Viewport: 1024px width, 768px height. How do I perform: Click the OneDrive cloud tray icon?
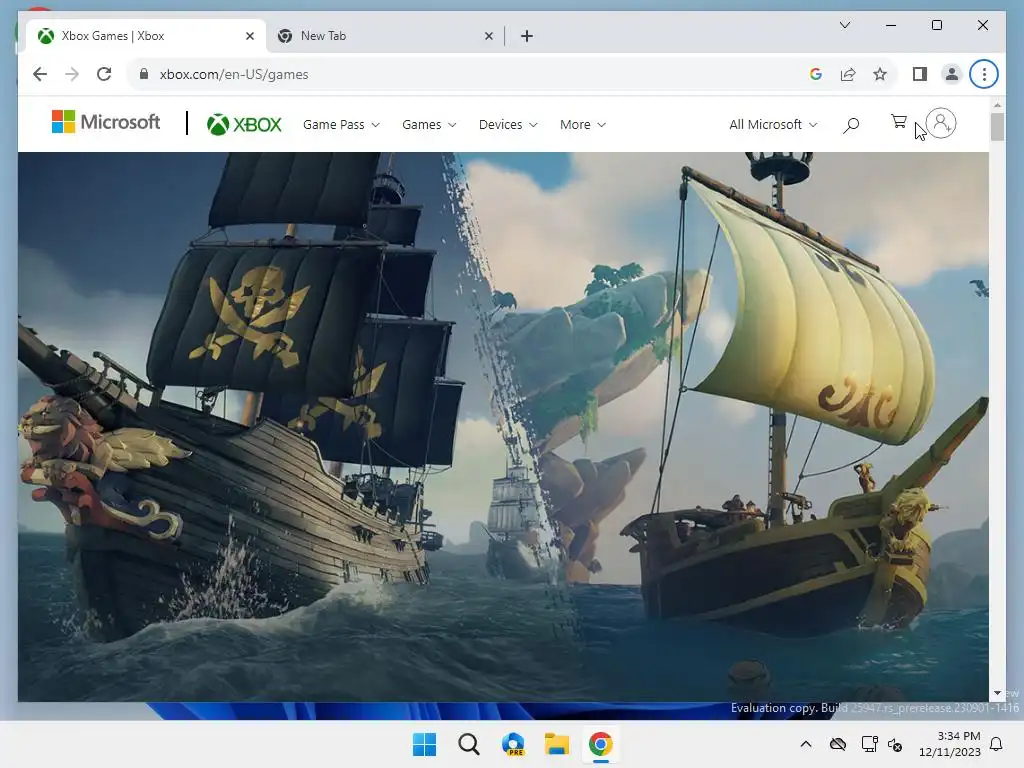[x=838, y=744]
